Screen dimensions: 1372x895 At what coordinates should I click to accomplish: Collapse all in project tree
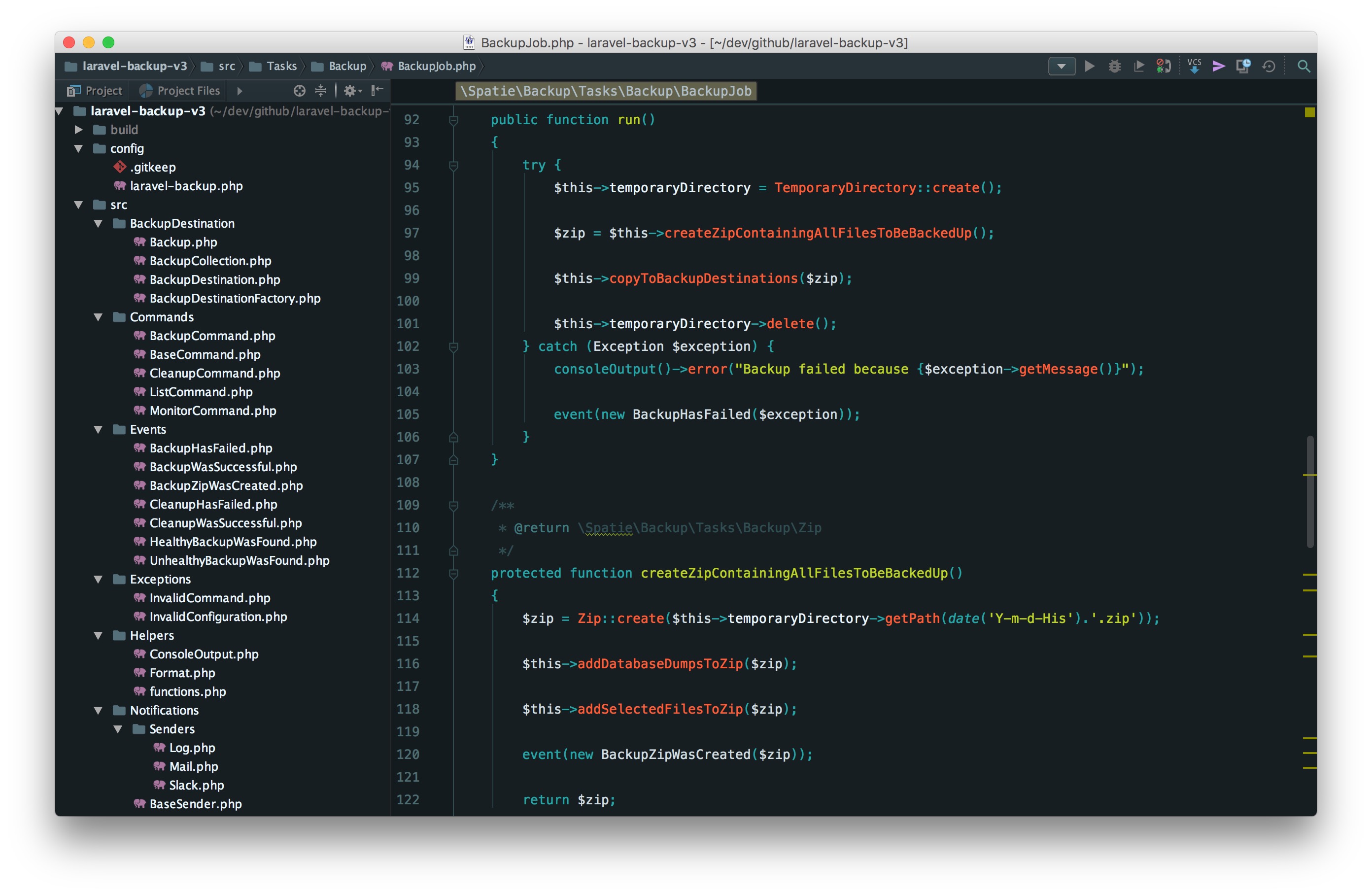[320, 91]
